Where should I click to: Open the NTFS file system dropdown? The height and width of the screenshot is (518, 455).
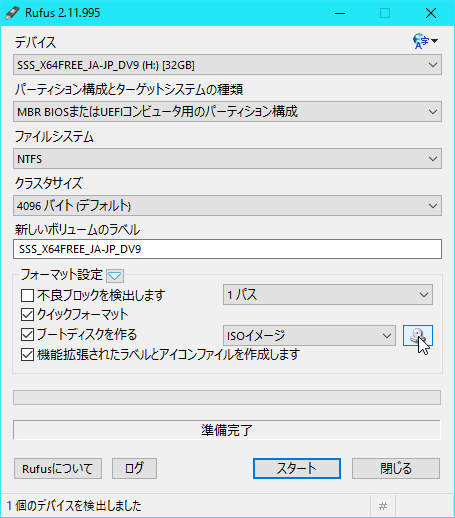tap(227, 159)
